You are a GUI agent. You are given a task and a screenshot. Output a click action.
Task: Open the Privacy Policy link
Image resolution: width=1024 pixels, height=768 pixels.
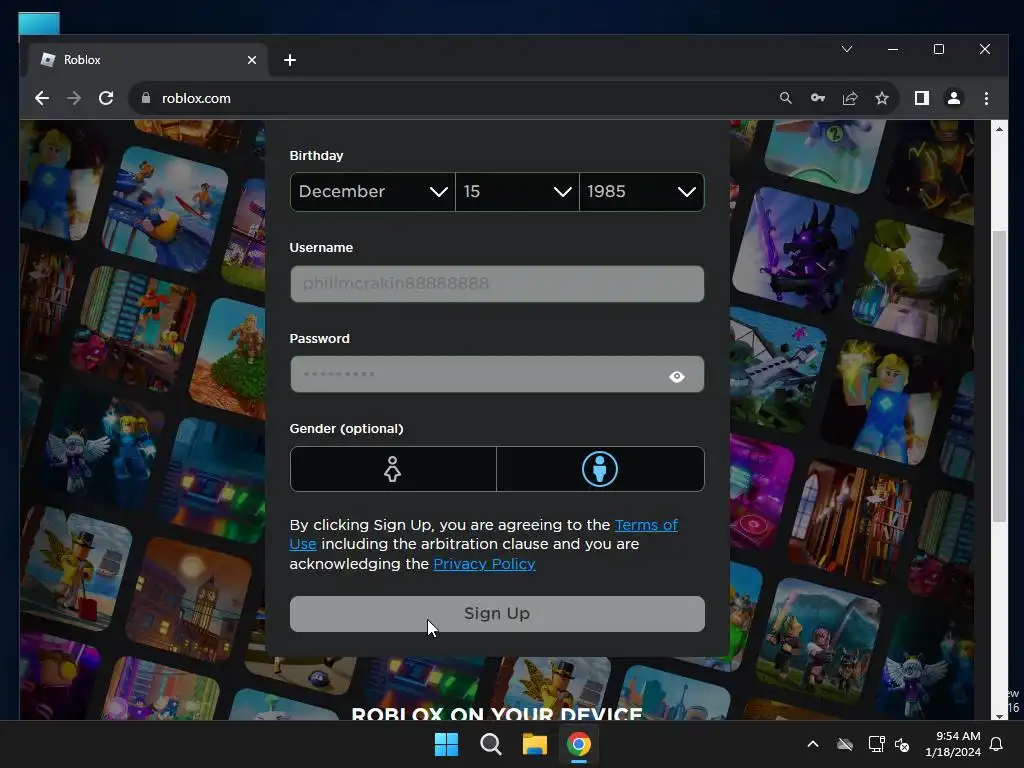point(485,564)
